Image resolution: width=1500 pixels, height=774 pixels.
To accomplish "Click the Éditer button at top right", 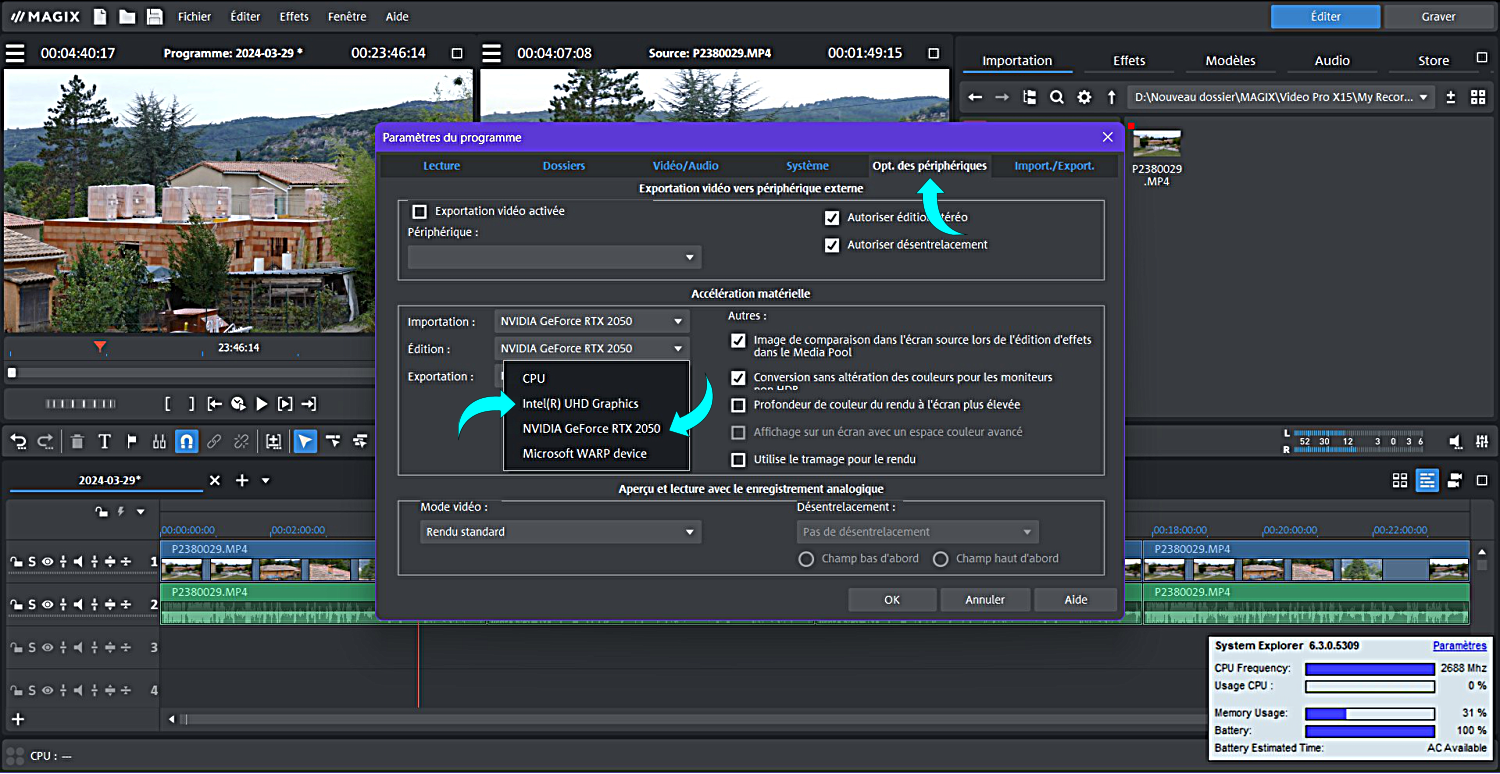I will click(x=1325, y=17).
